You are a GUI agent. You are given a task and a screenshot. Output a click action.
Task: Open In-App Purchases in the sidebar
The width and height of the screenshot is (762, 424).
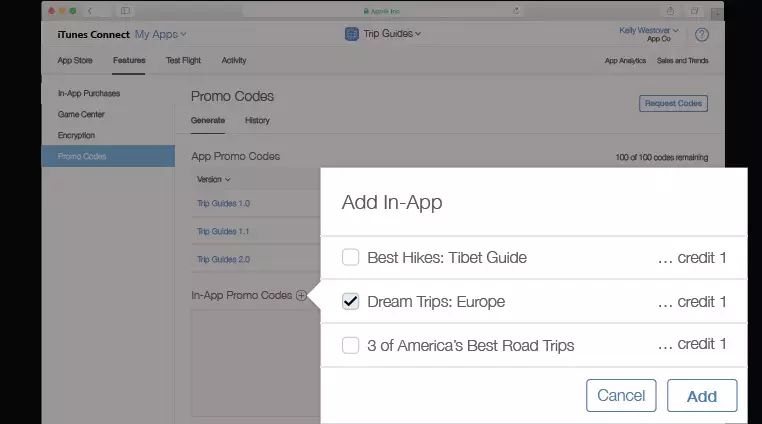click(x=88, y=93)
